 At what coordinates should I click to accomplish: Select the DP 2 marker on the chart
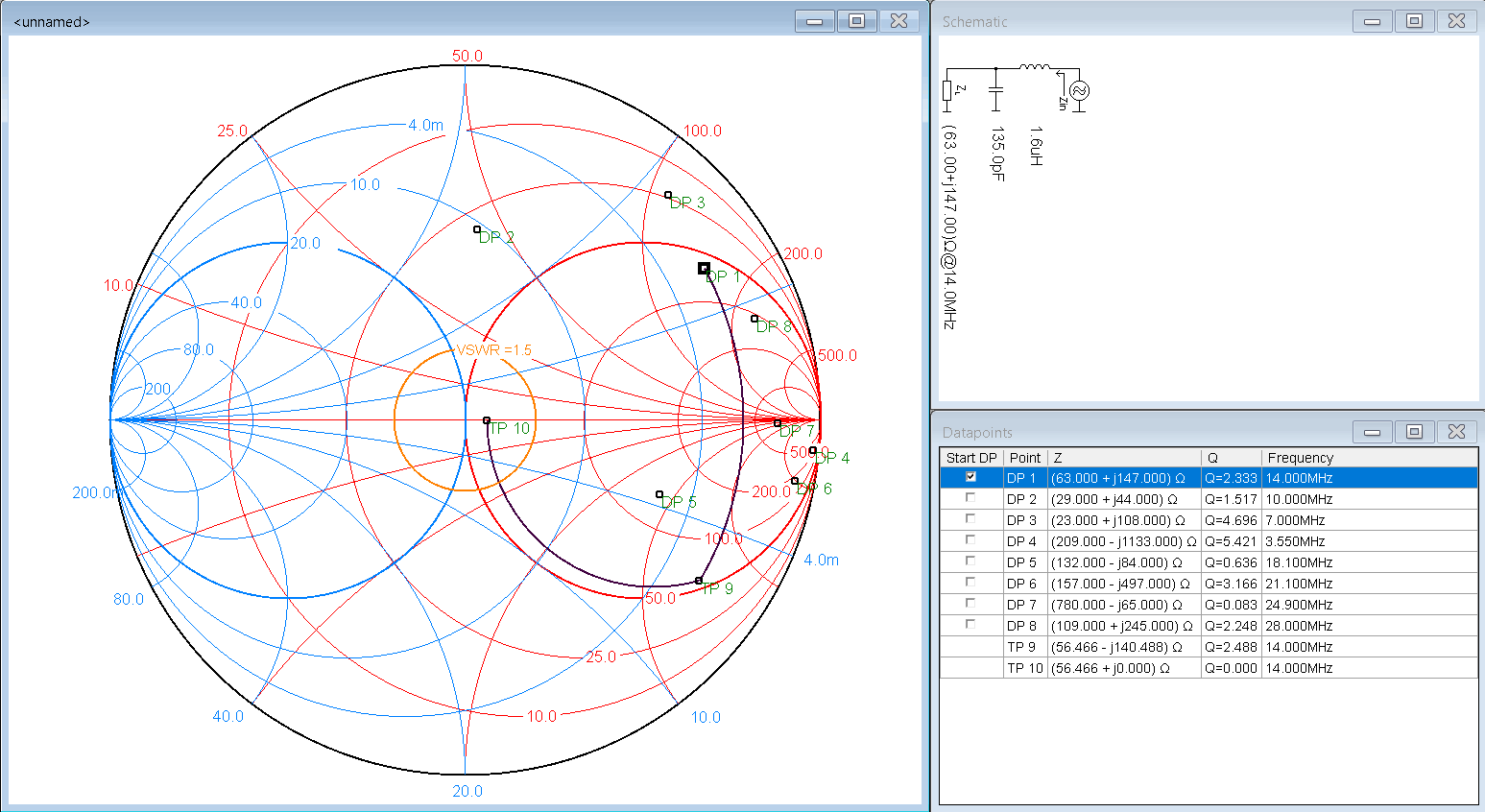pyautogui.click(x=477, y=229)
